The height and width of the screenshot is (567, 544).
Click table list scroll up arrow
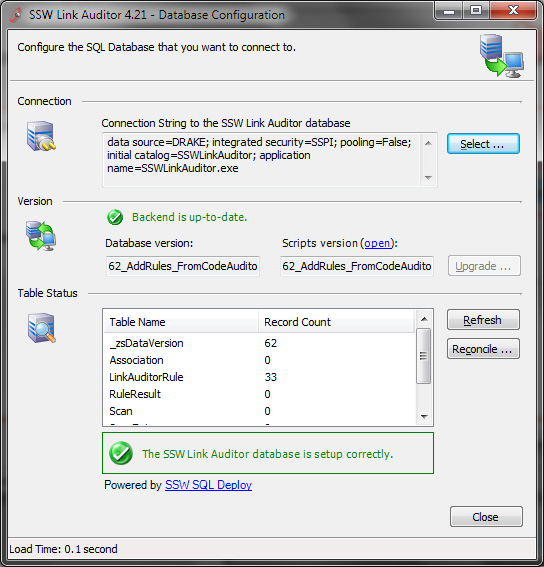tap(424, 319)
